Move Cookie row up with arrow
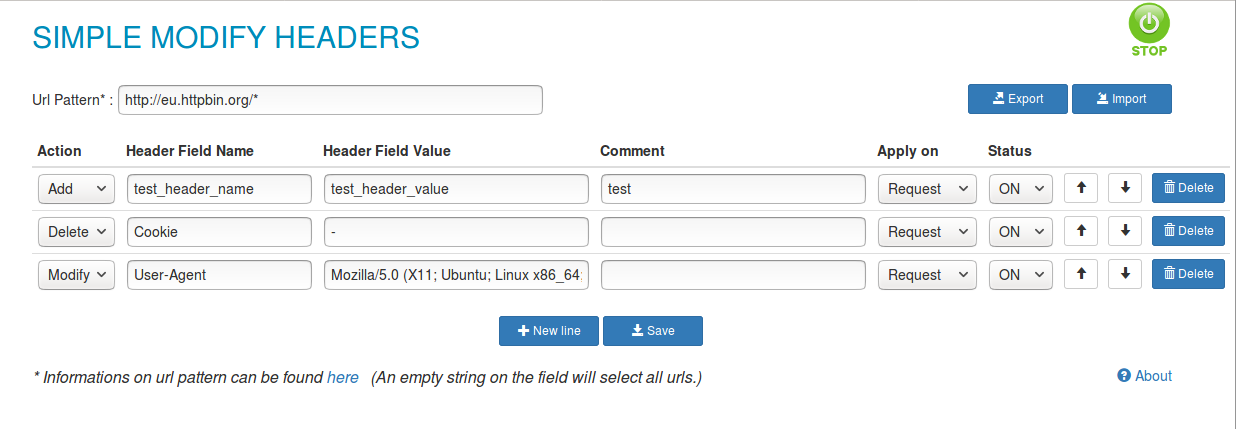 [1081, 231]
